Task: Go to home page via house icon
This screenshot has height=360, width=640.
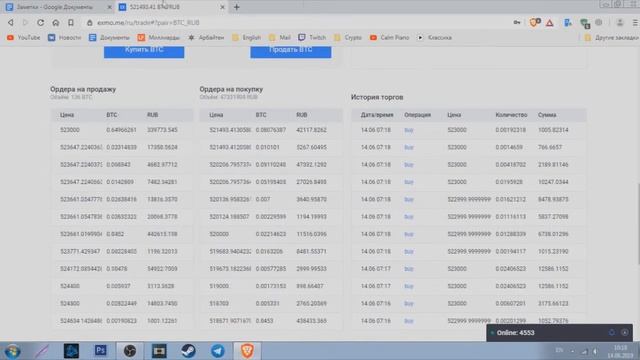Action: coord(56,22)
